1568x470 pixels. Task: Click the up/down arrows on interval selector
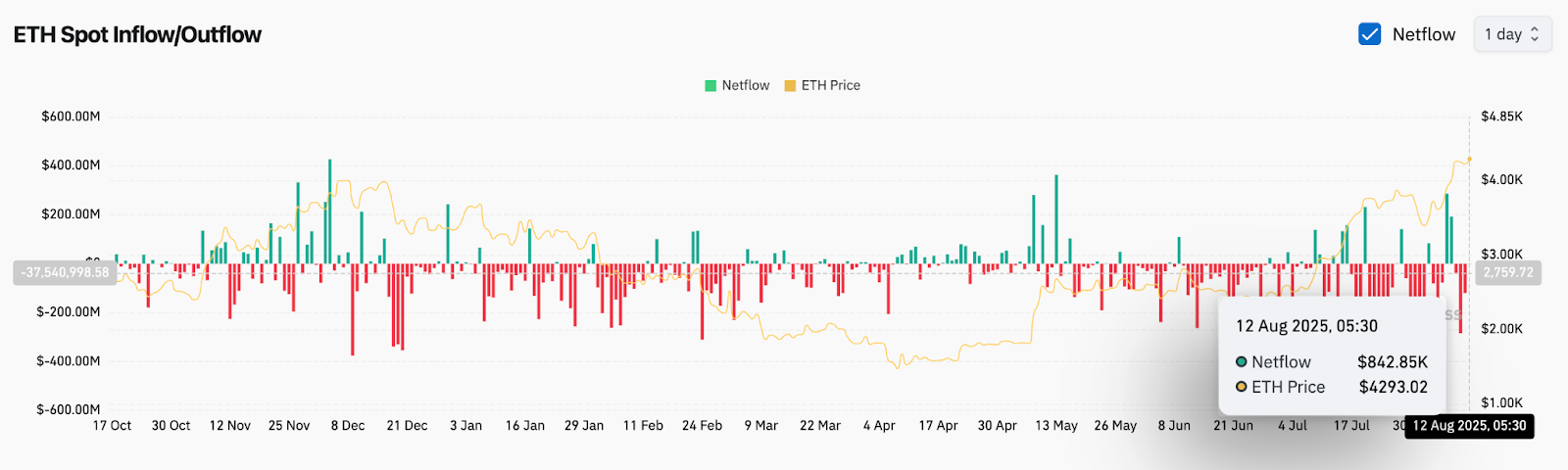[1535, 34]
